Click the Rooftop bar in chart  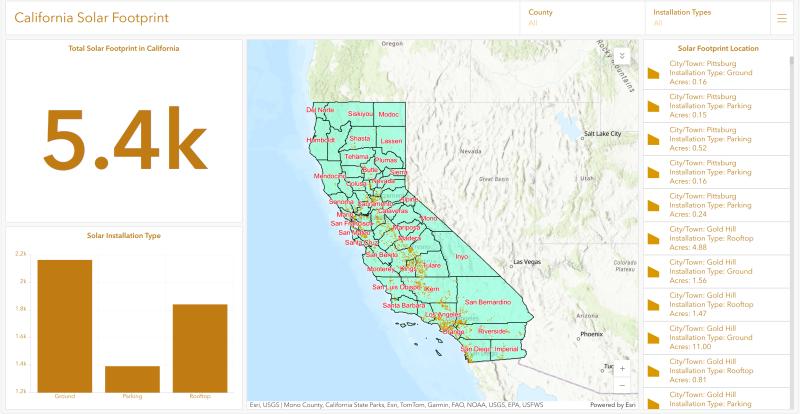[x=200, y=348]
